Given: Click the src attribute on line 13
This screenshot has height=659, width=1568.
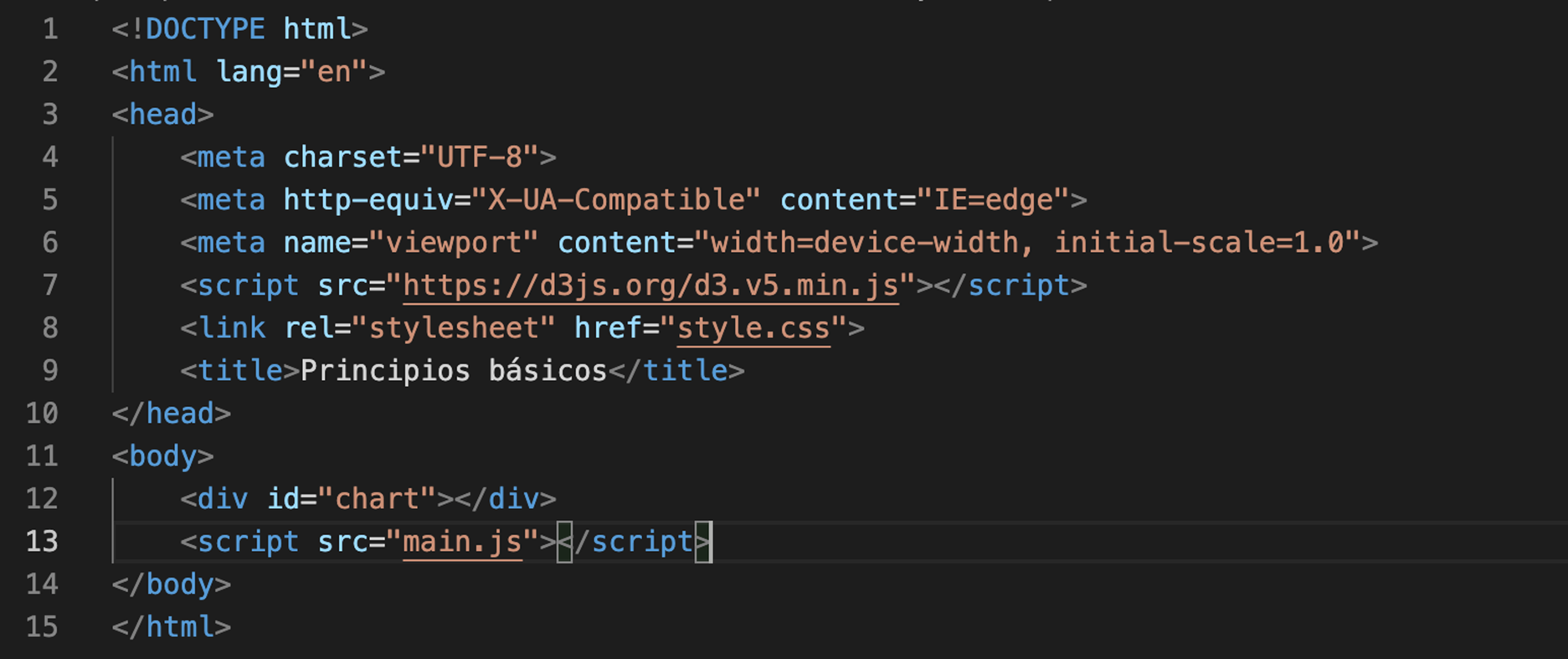Looking at the screenshot, I should coord(342,542).
